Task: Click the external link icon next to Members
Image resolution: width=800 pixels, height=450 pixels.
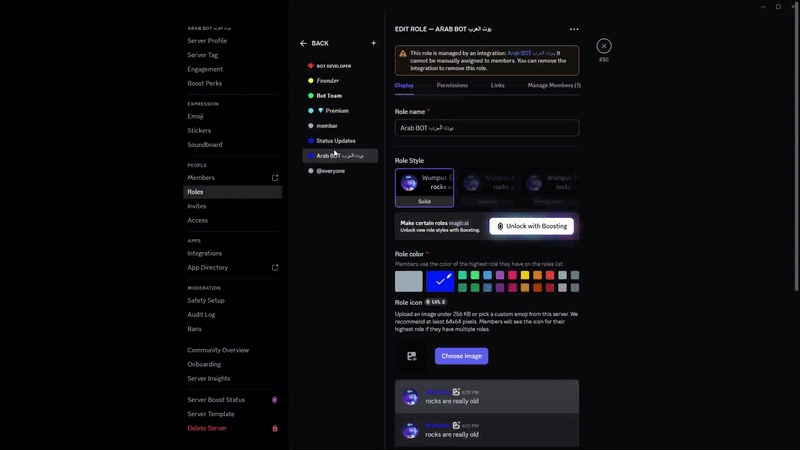Action: pos(275,178)
